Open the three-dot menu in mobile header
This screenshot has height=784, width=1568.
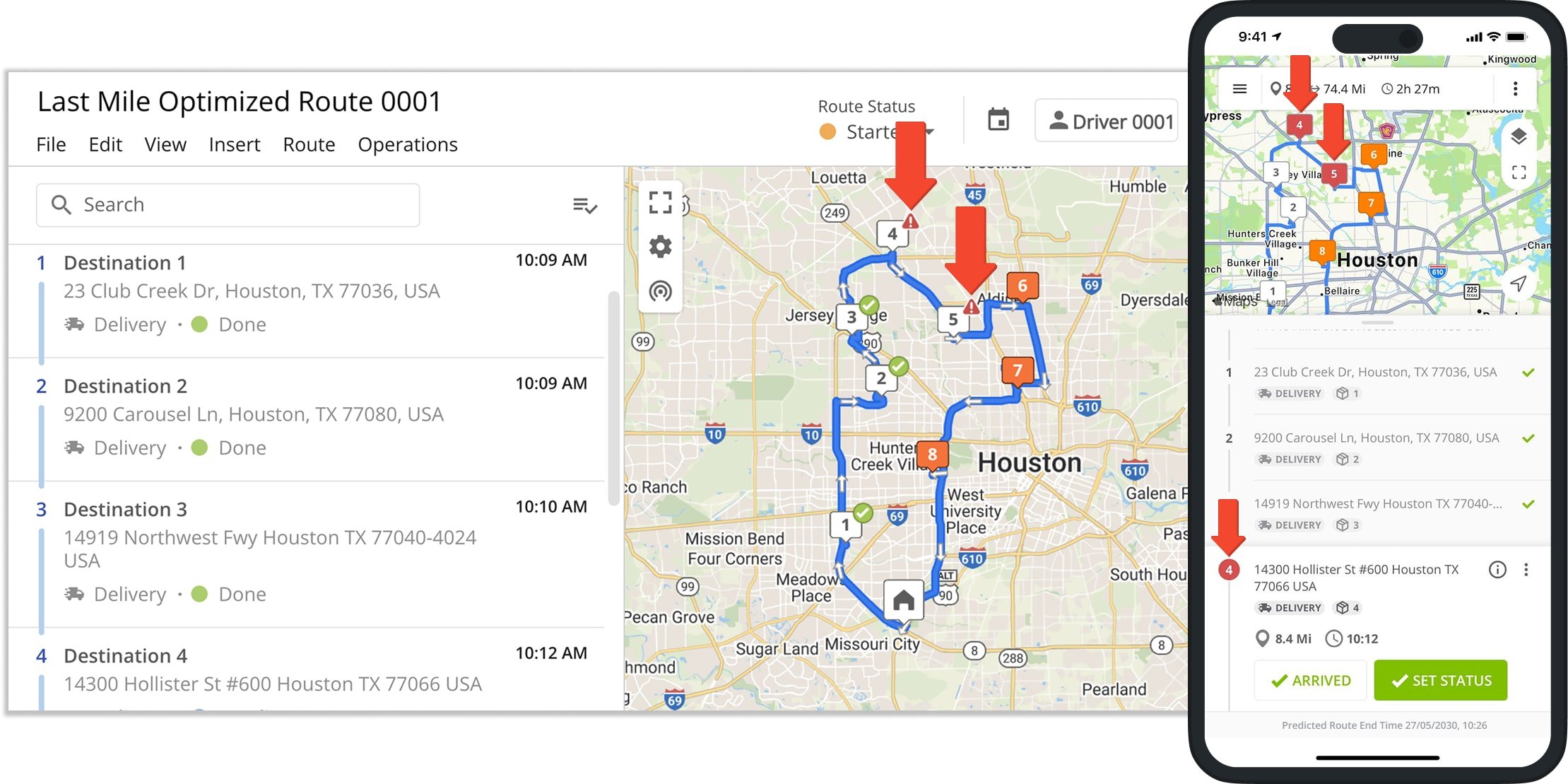coord(1515,89)
